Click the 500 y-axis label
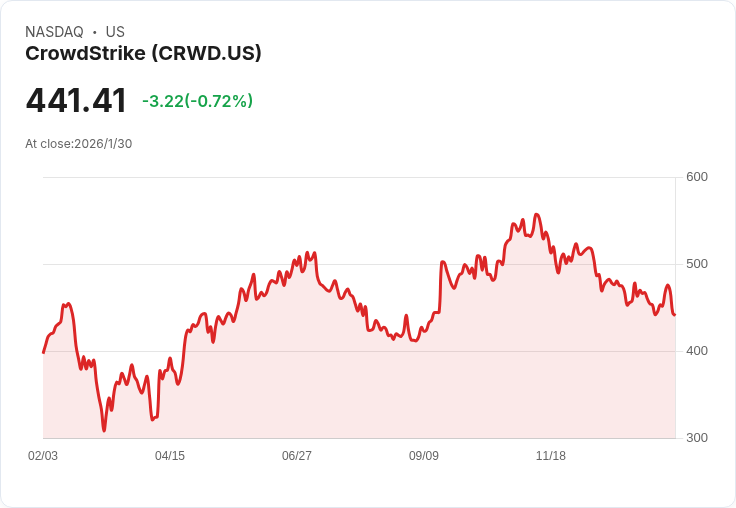Image resolution: width=736 pixels, height=508 pixels. coord(697,264)
